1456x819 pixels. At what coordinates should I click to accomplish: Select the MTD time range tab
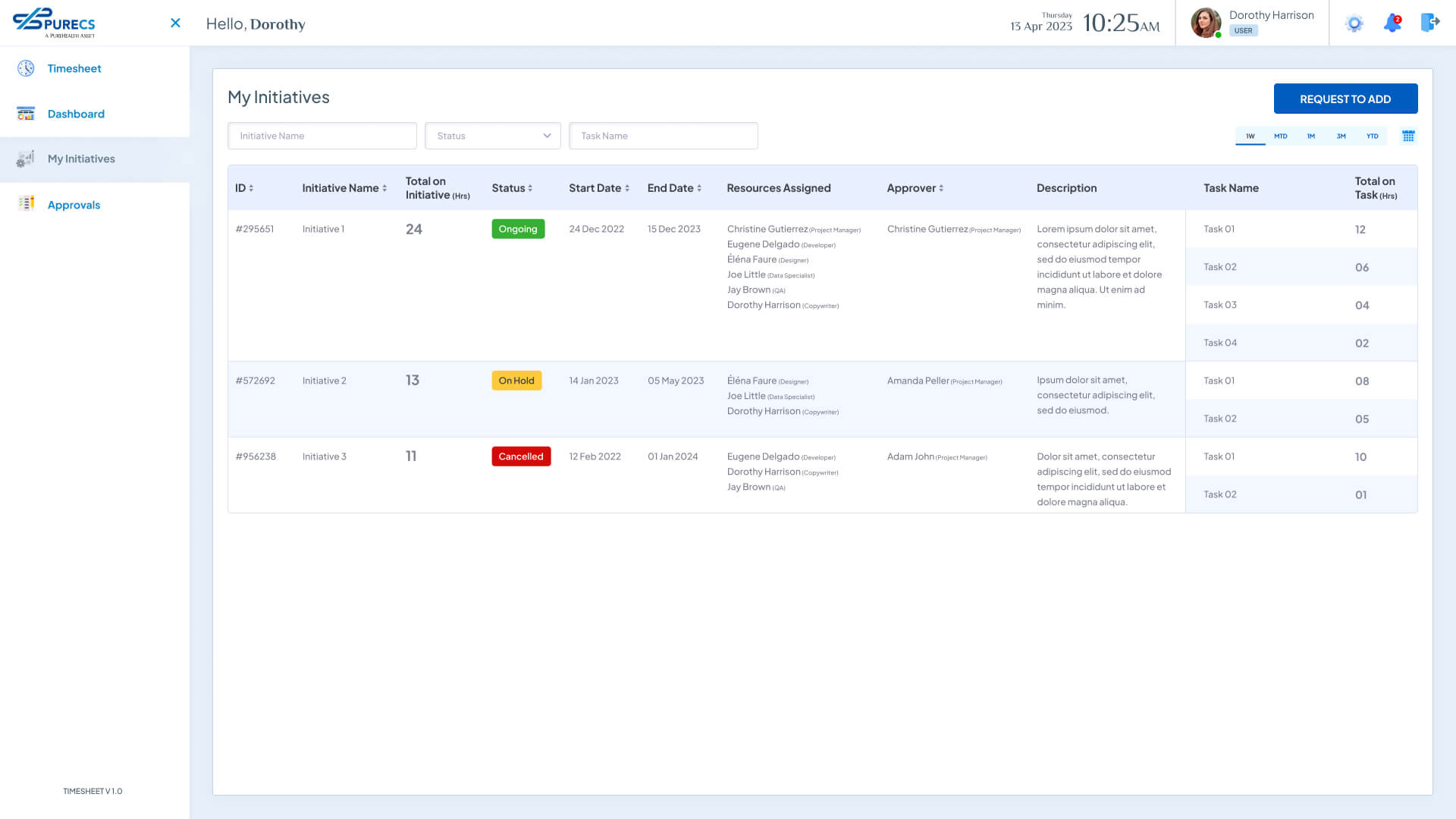(x=1281, y=136)
